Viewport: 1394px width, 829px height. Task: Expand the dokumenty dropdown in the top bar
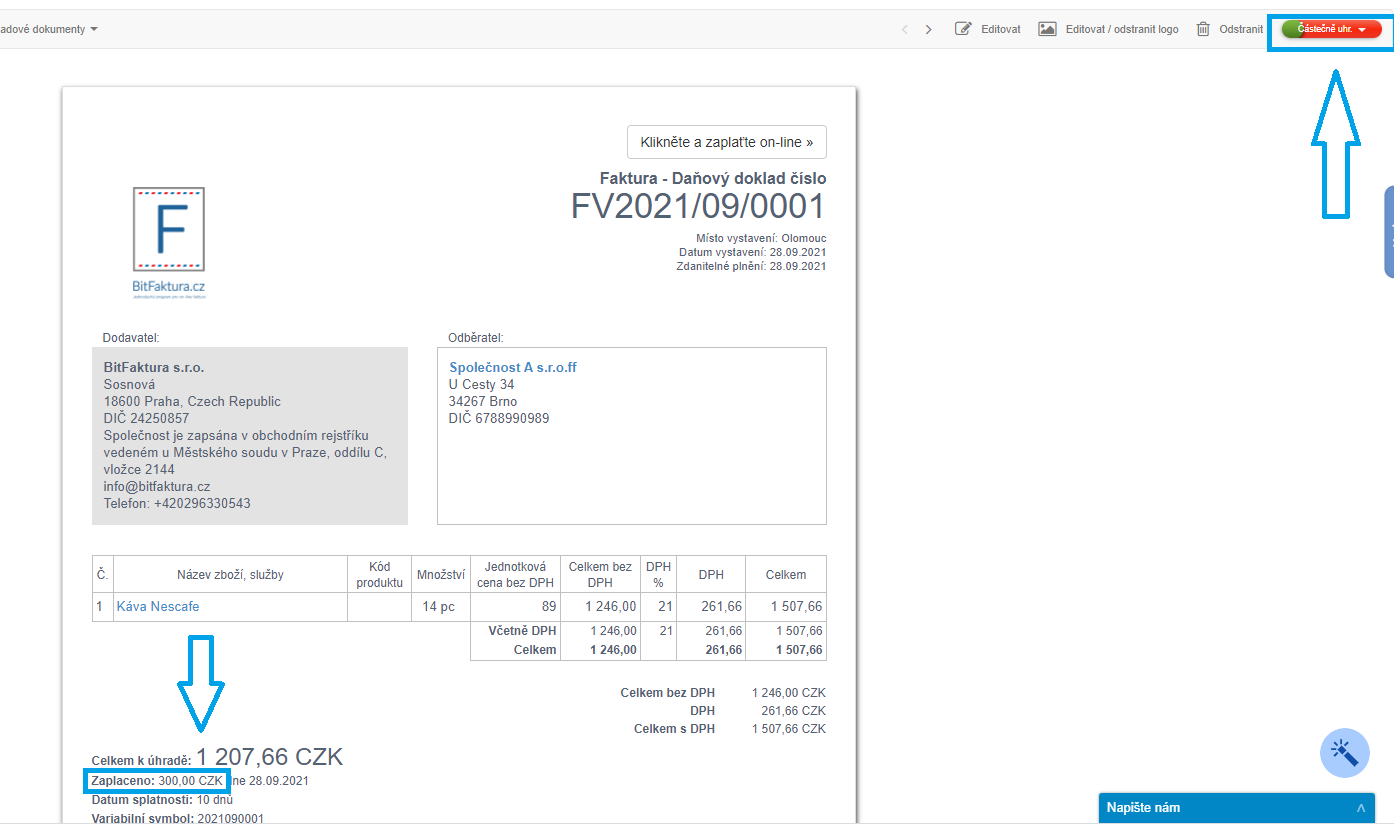tap(50, 29)
